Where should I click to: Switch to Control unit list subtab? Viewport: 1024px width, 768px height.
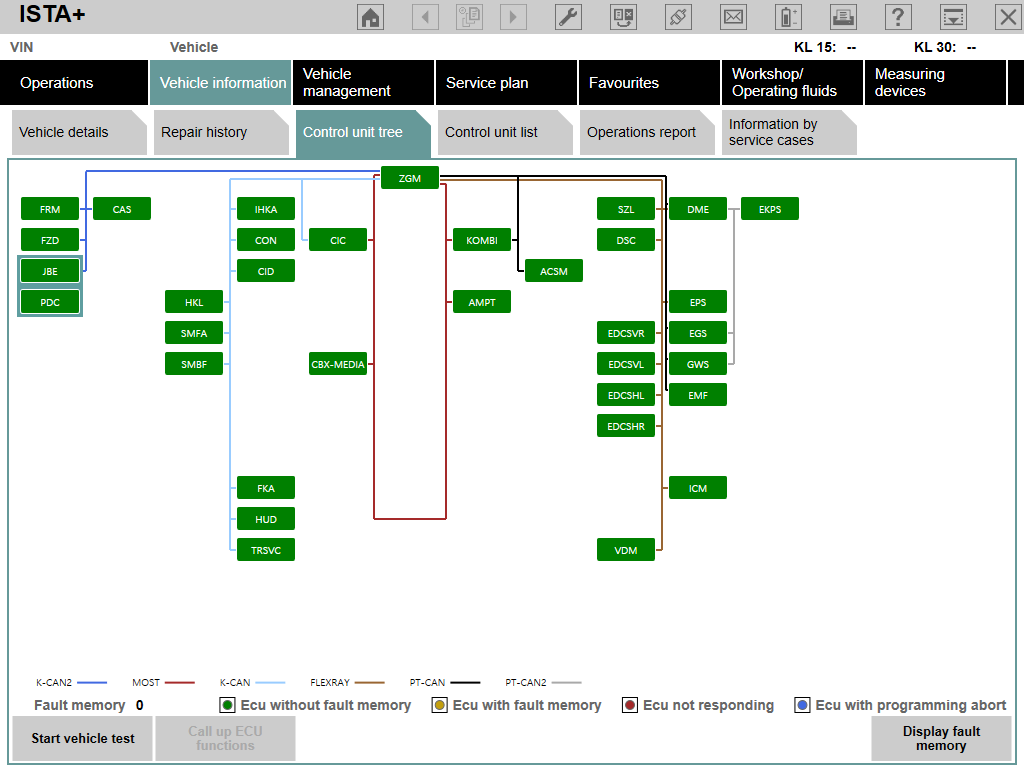(505, 133)
